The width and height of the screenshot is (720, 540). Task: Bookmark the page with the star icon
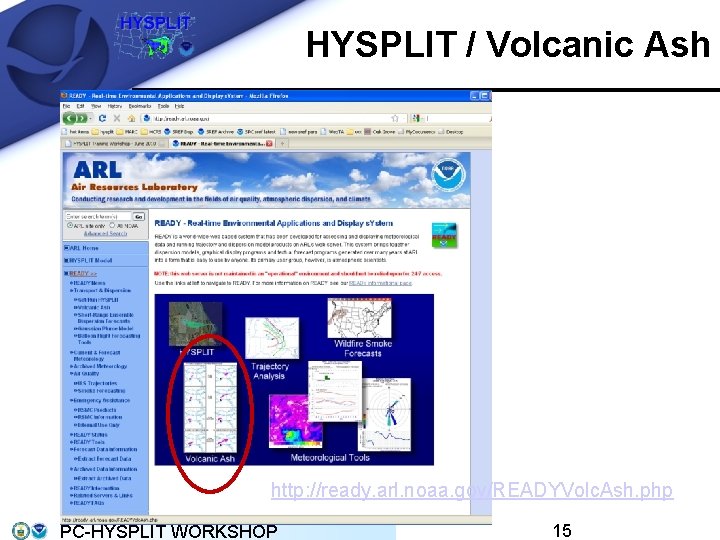(394, 118)
